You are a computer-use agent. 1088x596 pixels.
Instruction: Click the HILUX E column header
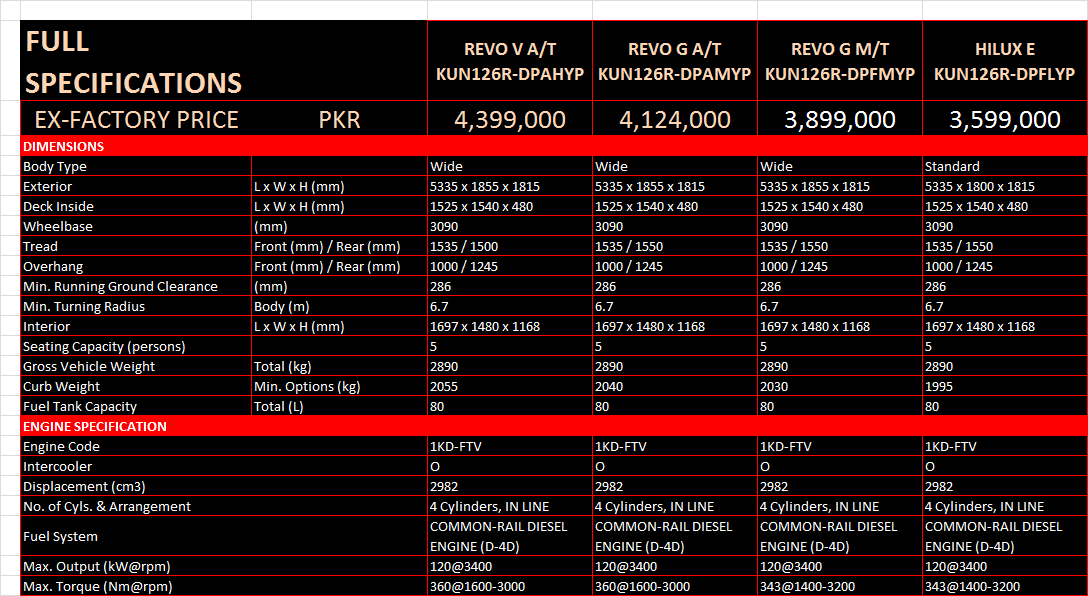pyautogui.click(x=1005, y=60)
